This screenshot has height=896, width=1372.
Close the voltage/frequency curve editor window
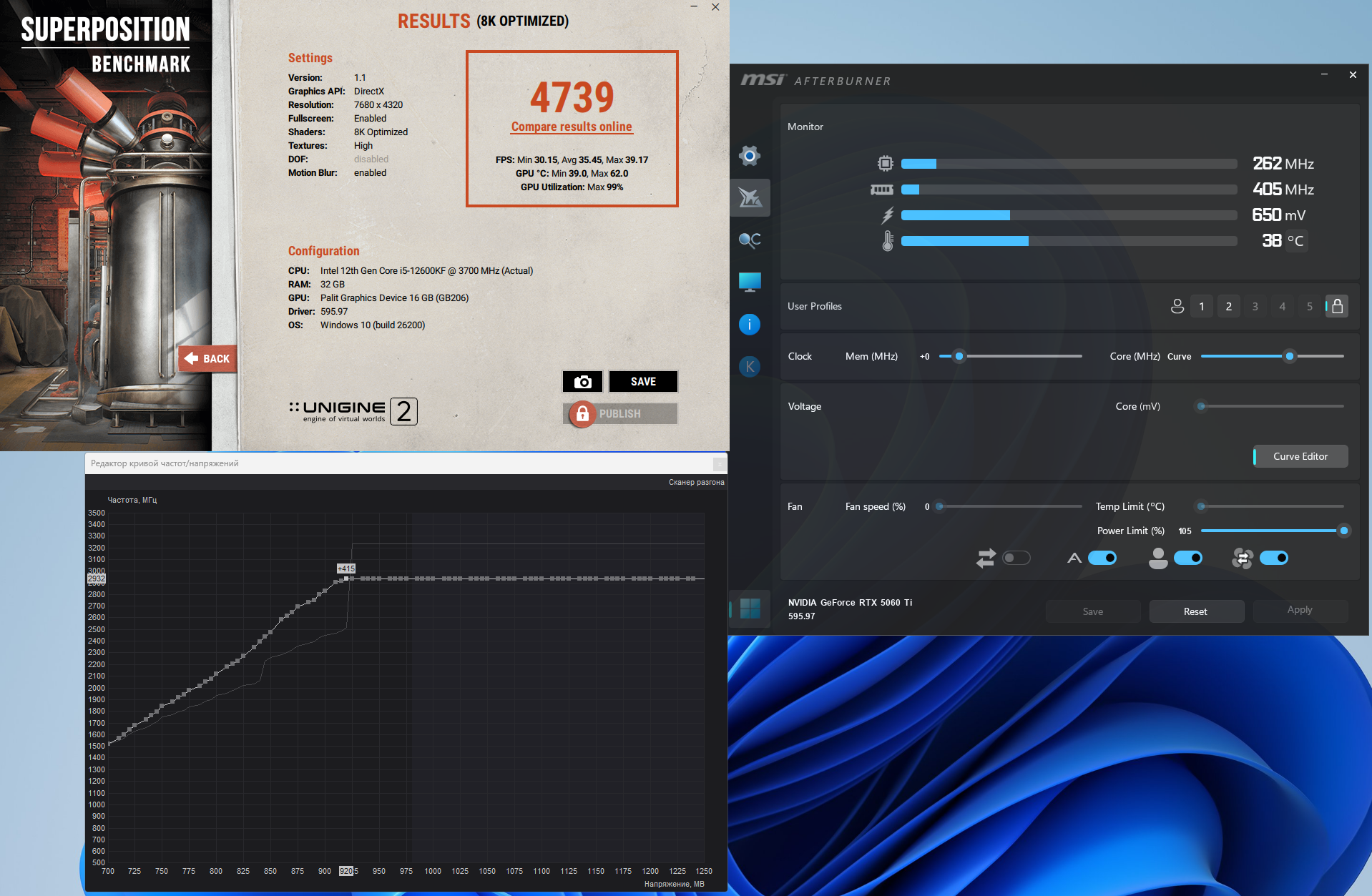719,464
